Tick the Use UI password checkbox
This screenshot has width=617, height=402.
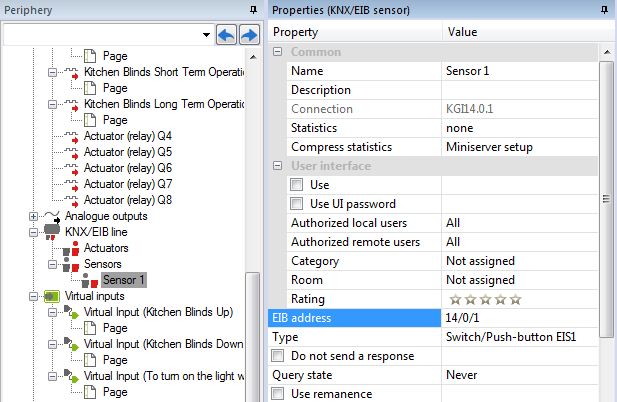tap(296, 204)
